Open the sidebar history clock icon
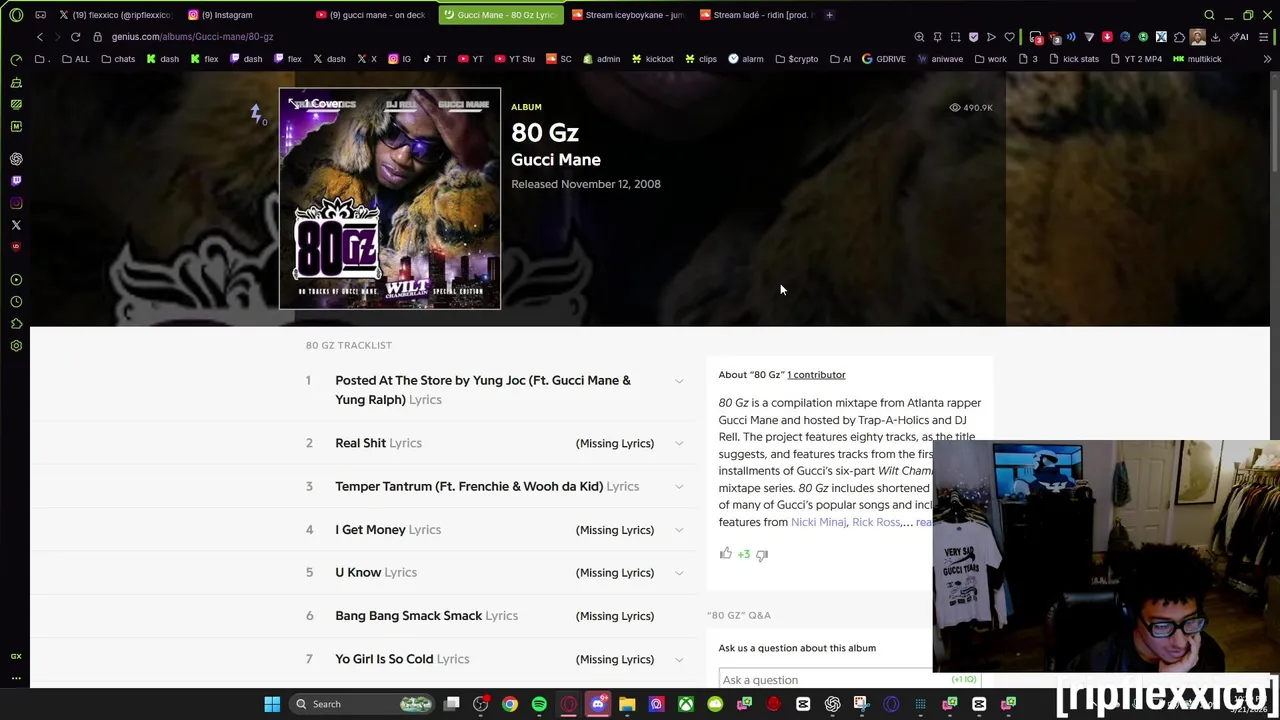This screenshot has width=1280, height=720. 16,302
